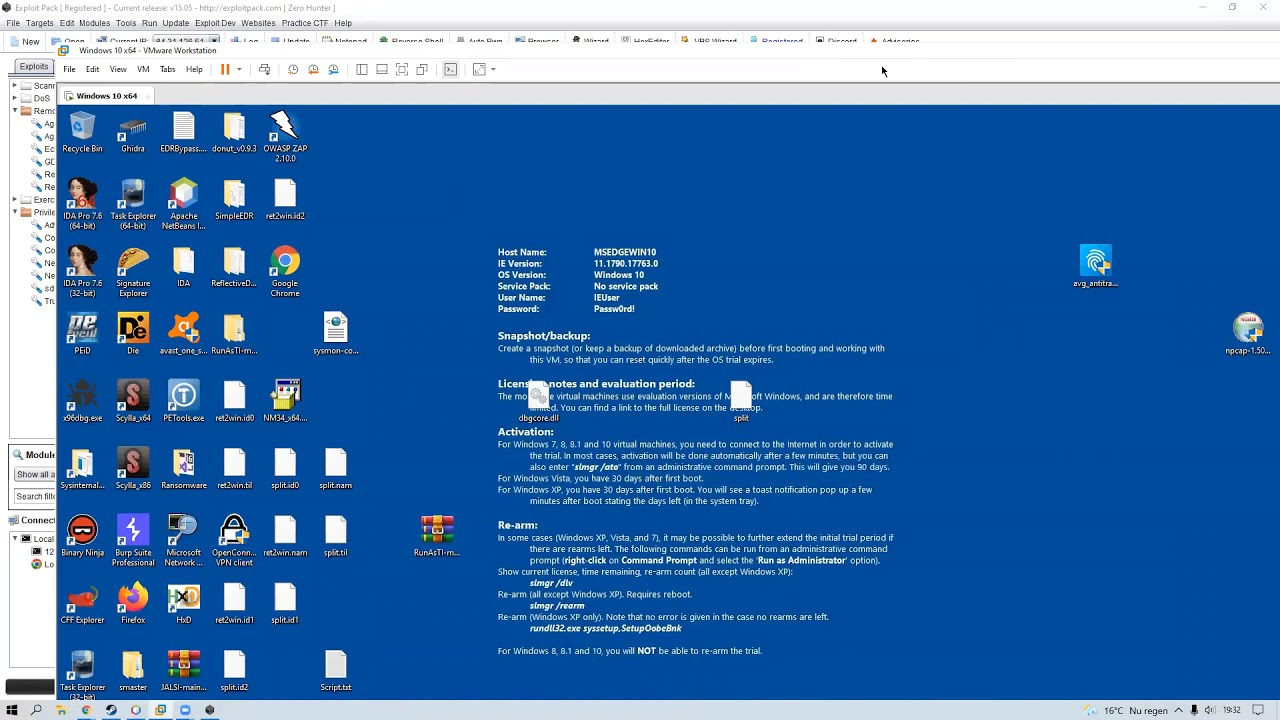The height and width of the screenshot is (720, 1280).
Task: Open VMware View menu
Action: coord(118,69)
